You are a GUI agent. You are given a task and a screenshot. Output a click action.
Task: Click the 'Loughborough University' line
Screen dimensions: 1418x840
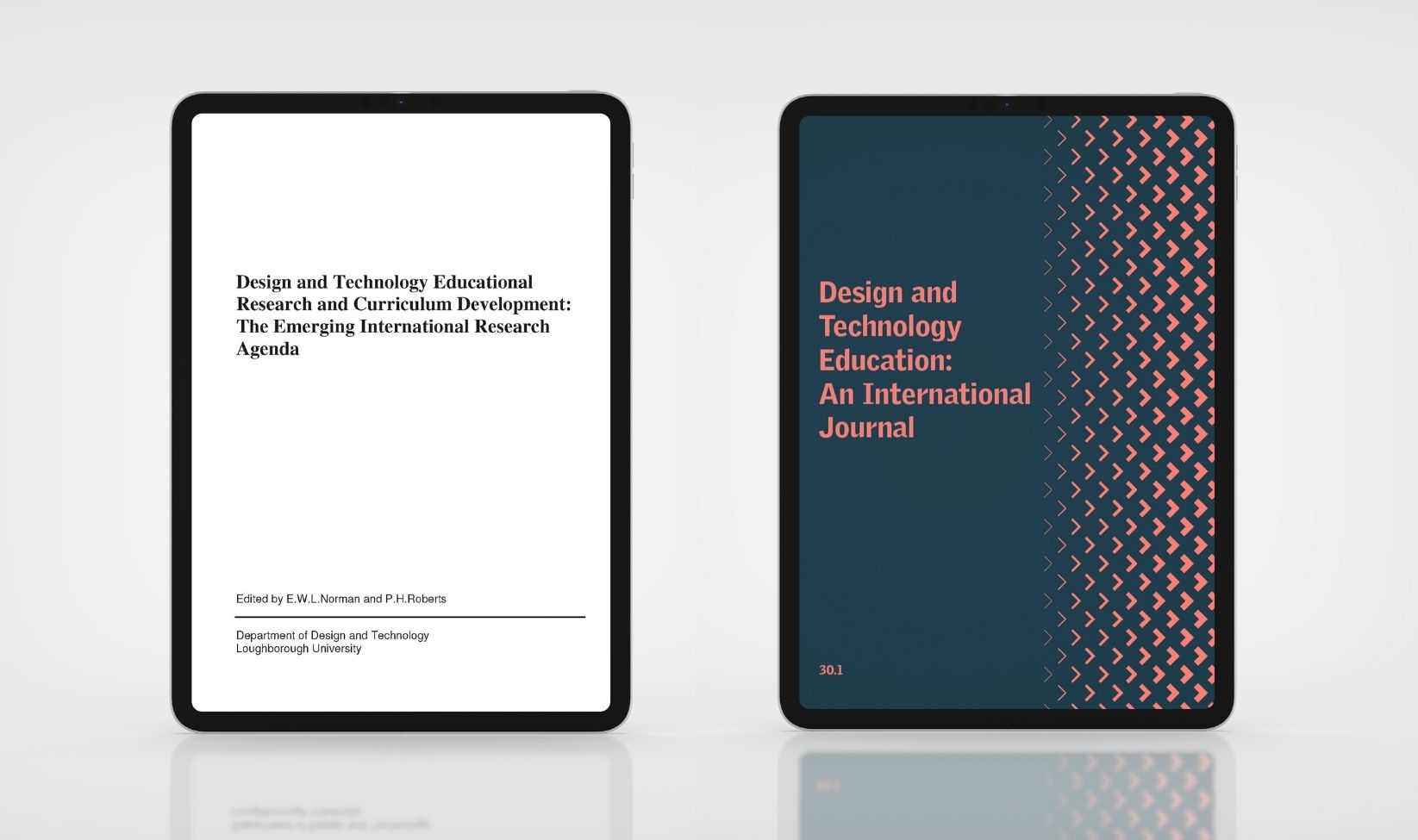pyautogui.click(x=299, y=649)
